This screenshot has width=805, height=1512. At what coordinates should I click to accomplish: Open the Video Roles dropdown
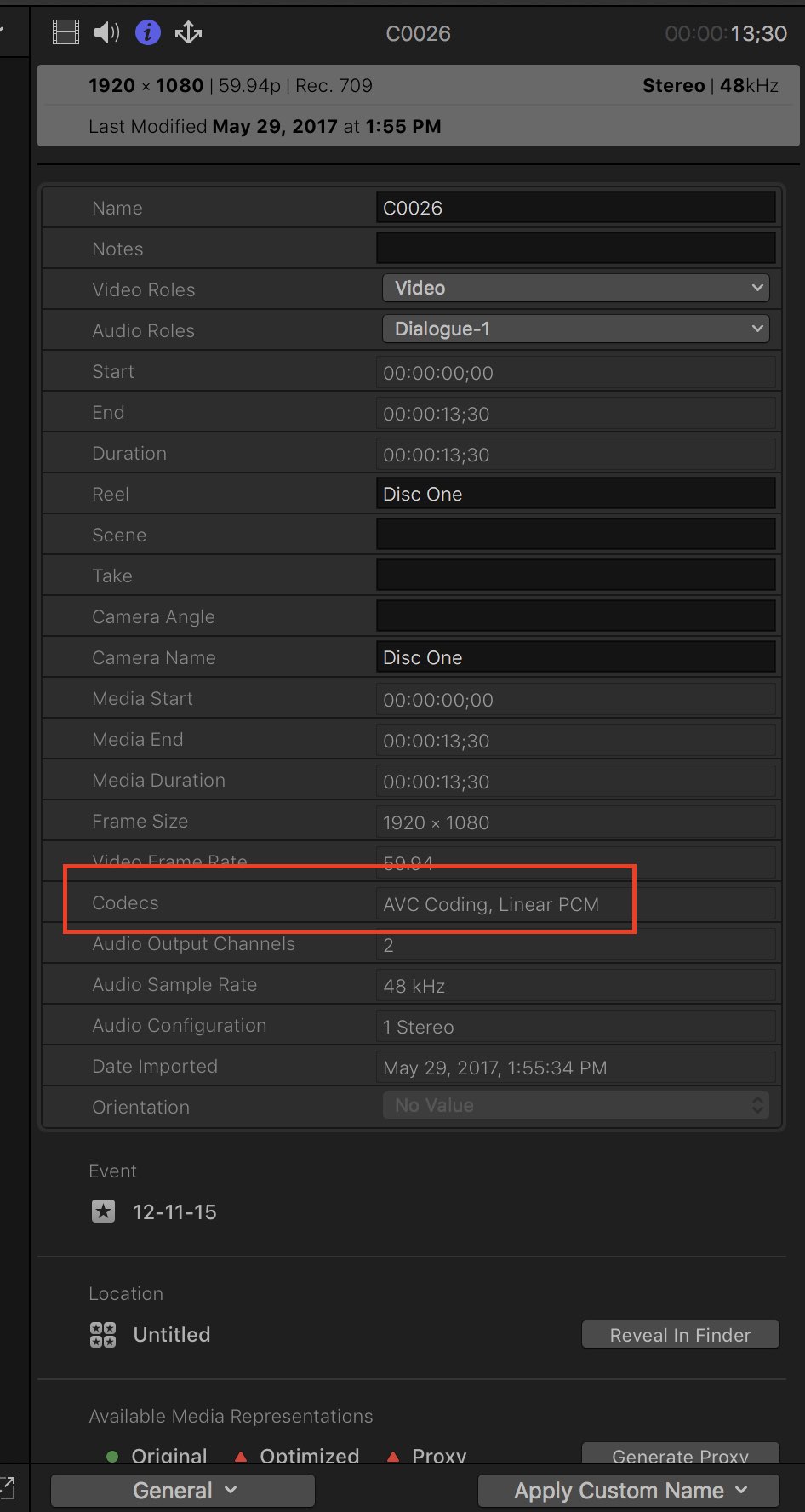575,288
